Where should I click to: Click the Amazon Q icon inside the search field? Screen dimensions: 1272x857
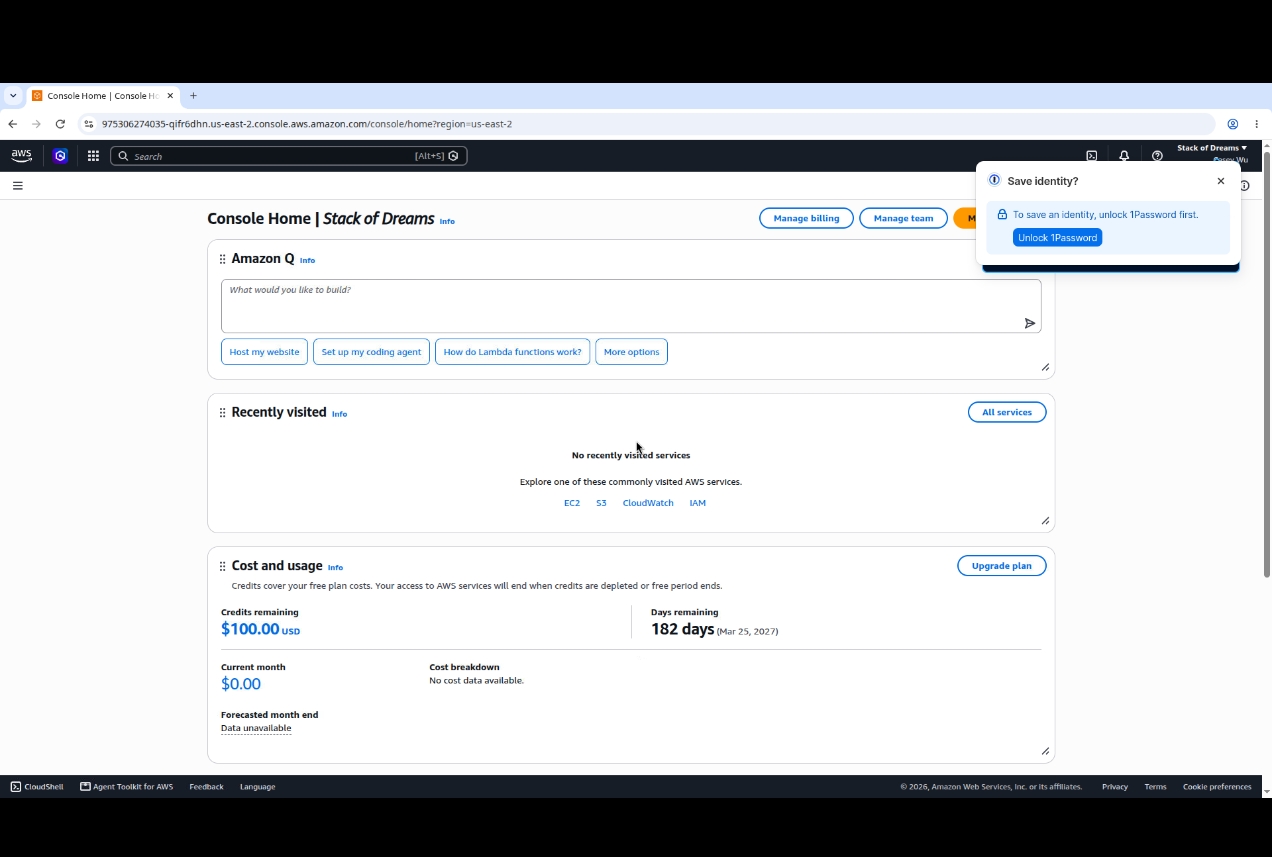tap(453, 156)
